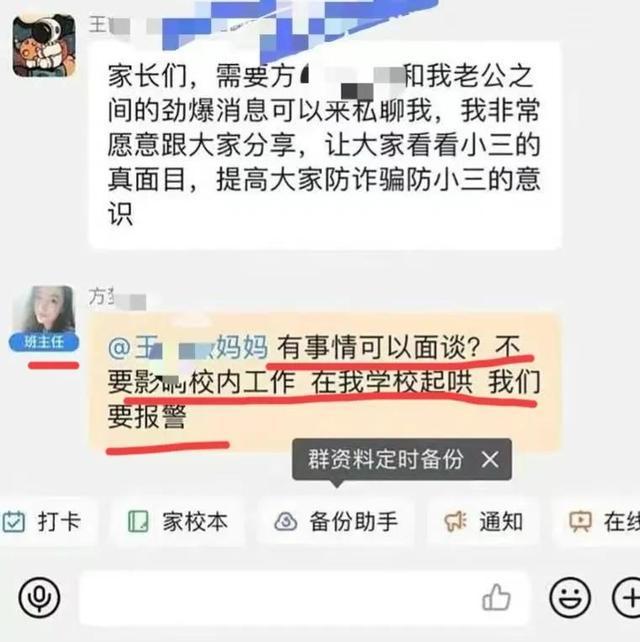Tap the 在线 screen icon at right edge
Viewport: 640px width, 642px height.
(580, 522)
